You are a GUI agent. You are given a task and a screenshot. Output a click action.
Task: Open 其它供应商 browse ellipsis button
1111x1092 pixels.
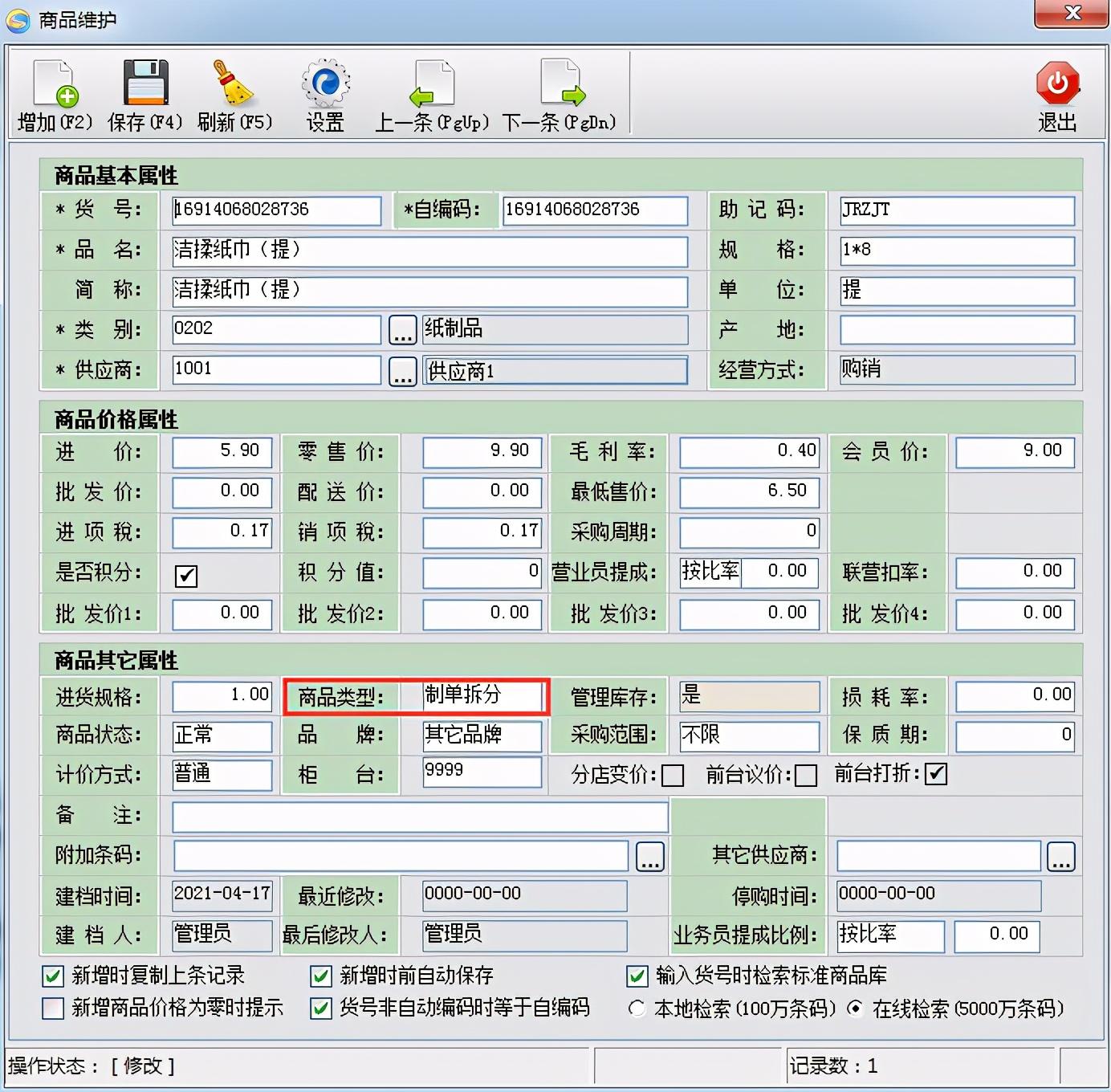pyautogui.click(x=1060, y=856)
